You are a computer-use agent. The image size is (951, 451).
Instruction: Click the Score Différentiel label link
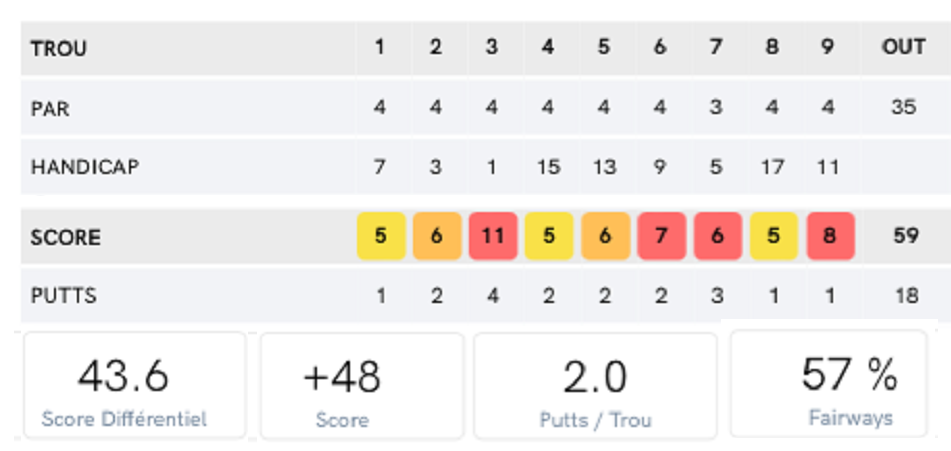point(124,419)
